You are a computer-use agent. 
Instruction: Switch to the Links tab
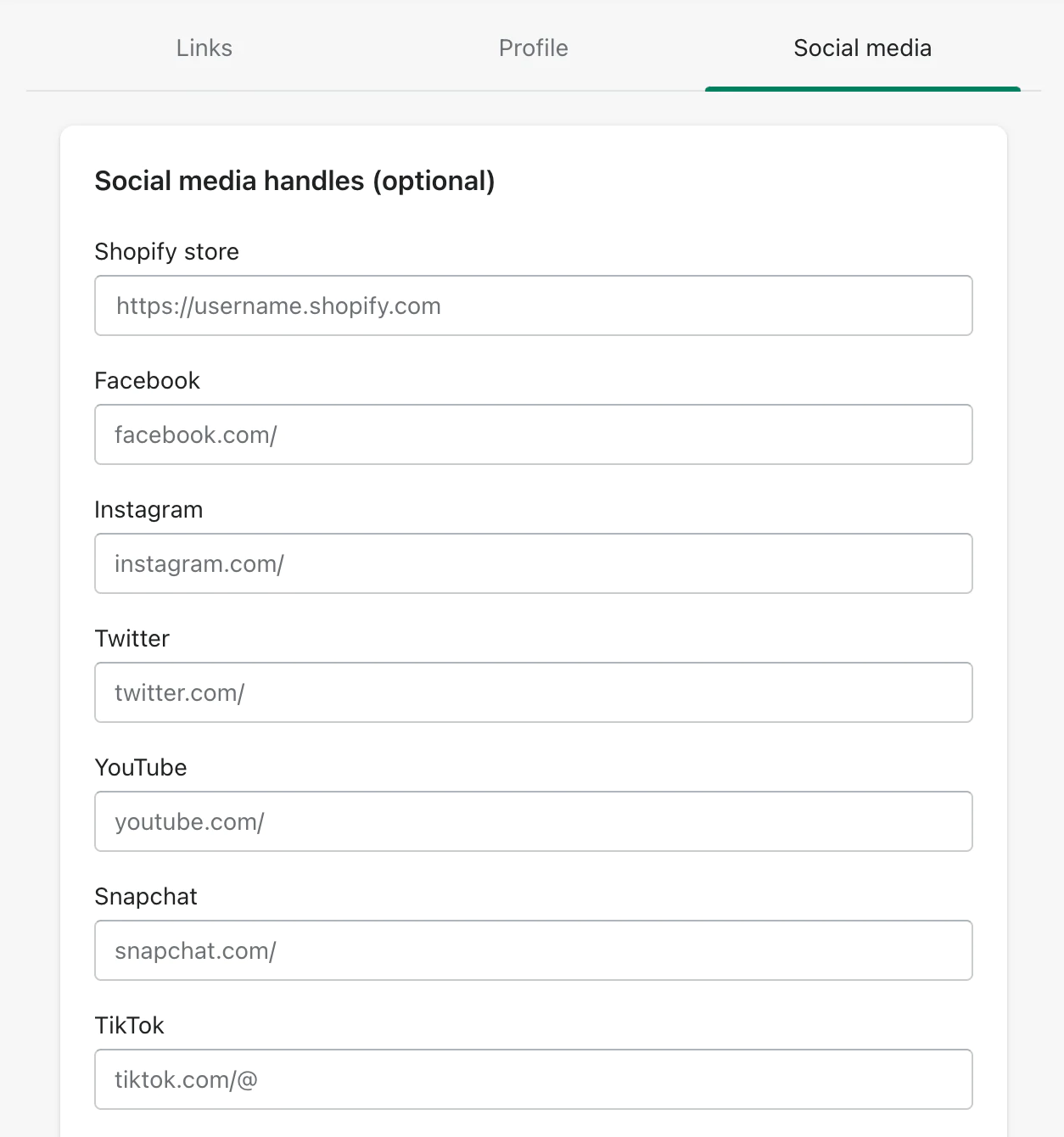204,48
